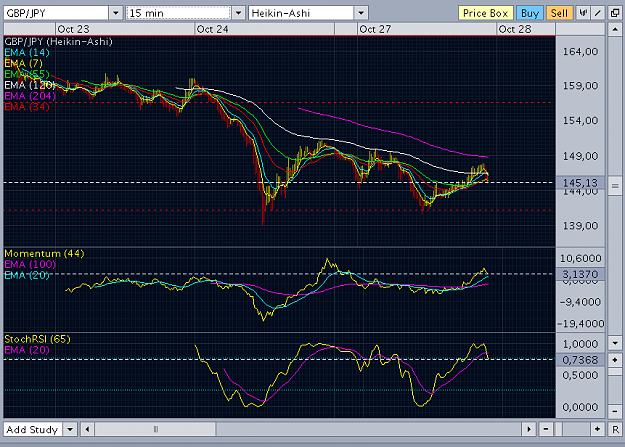Click the EMA (100) label in the Momentum panel
The width and height of the screenshot is (625, 447).
coord(30,264)
